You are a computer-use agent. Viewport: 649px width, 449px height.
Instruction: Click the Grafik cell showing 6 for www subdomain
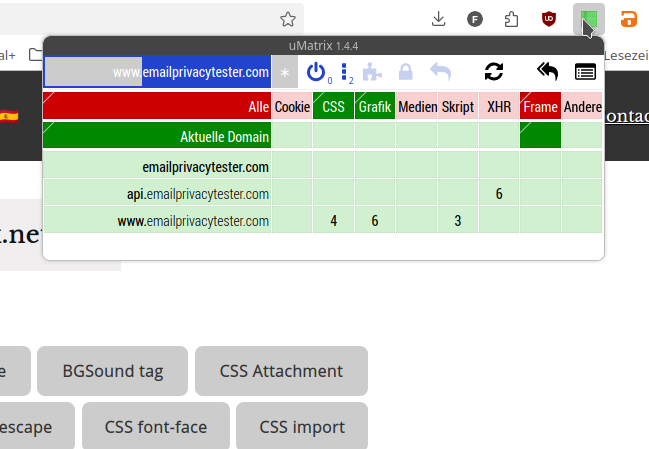coord(375,220)
